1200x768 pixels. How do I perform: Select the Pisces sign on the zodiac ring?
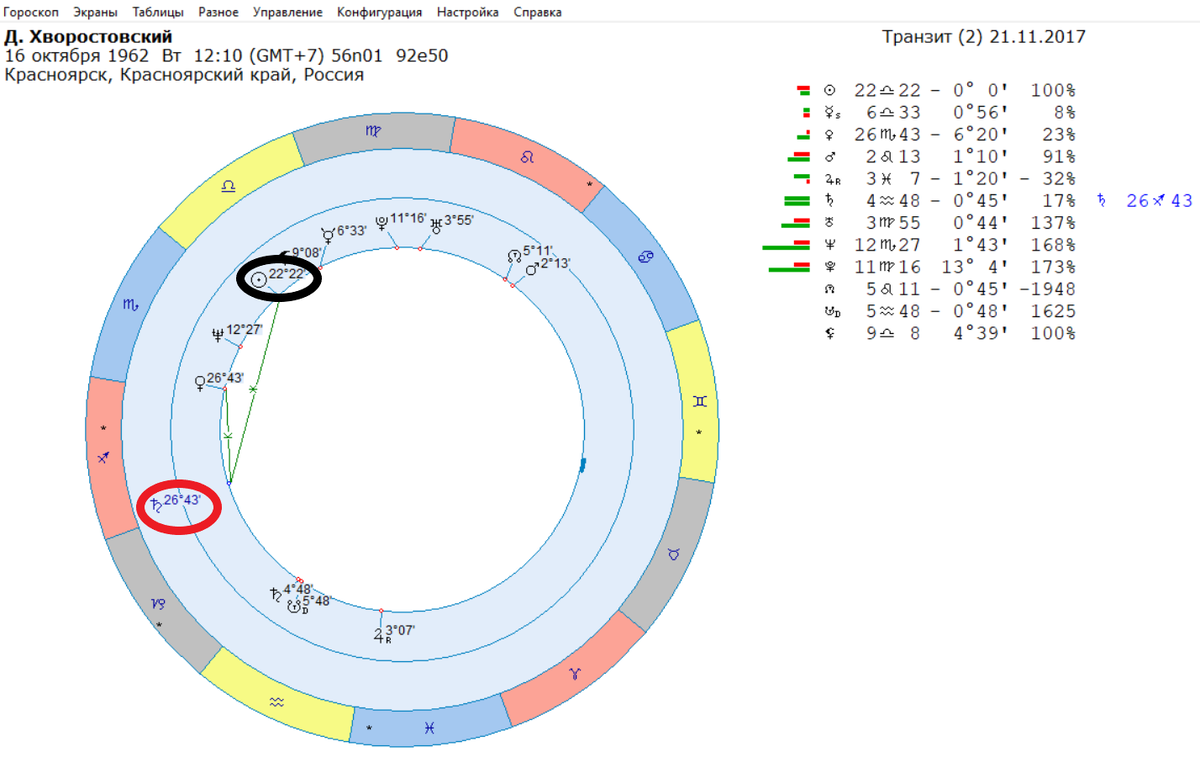(429, 727)
